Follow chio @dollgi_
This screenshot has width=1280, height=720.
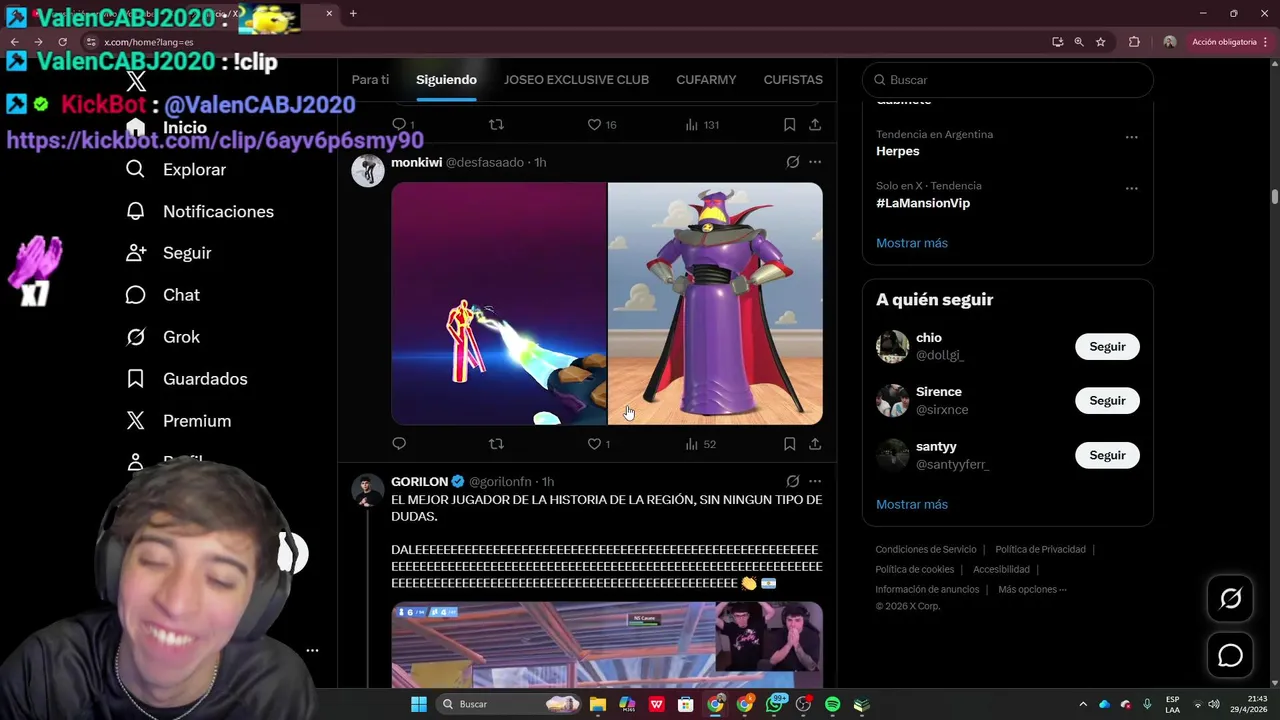point(1107,347)
